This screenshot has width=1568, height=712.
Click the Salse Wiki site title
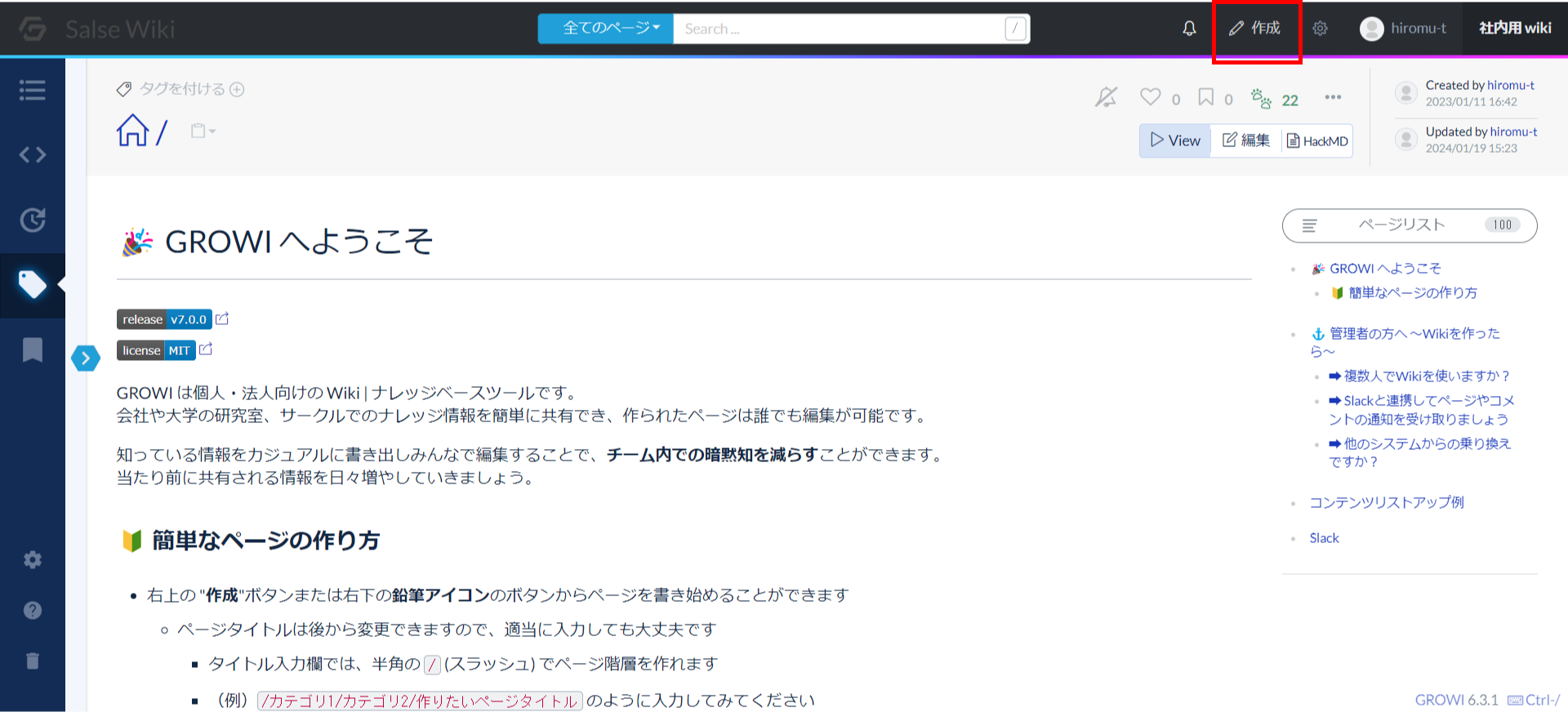[x=120, y=29]
